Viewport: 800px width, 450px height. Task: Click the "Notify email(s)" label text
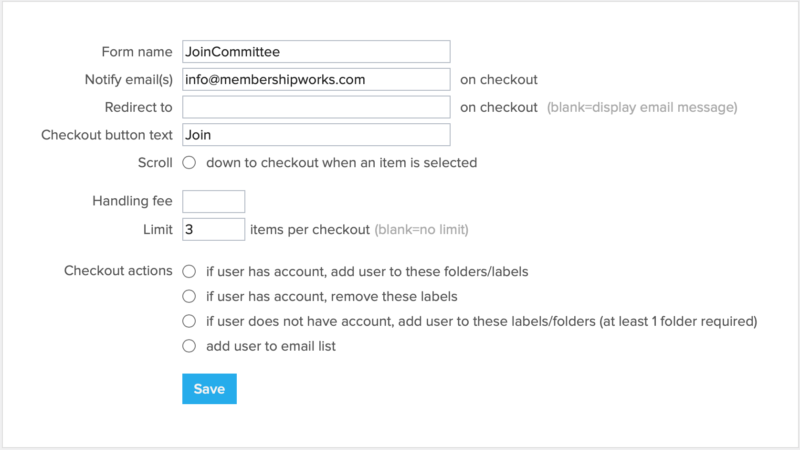pyautogui.click(x=129, y=79)
